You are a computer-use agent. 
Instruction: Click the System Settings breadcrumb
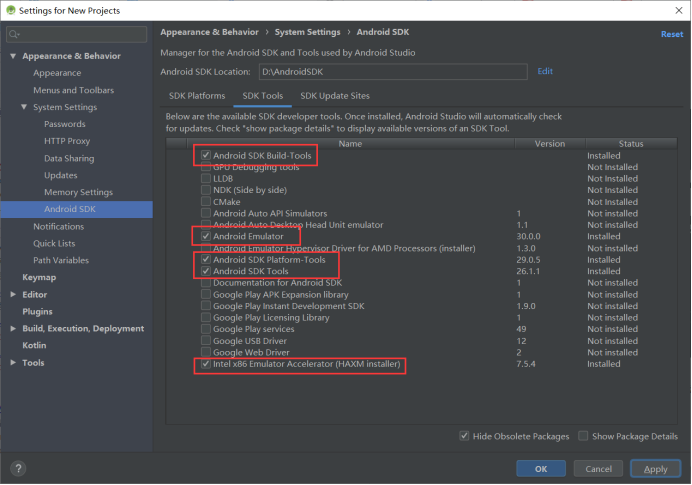(x=307, y=32)
